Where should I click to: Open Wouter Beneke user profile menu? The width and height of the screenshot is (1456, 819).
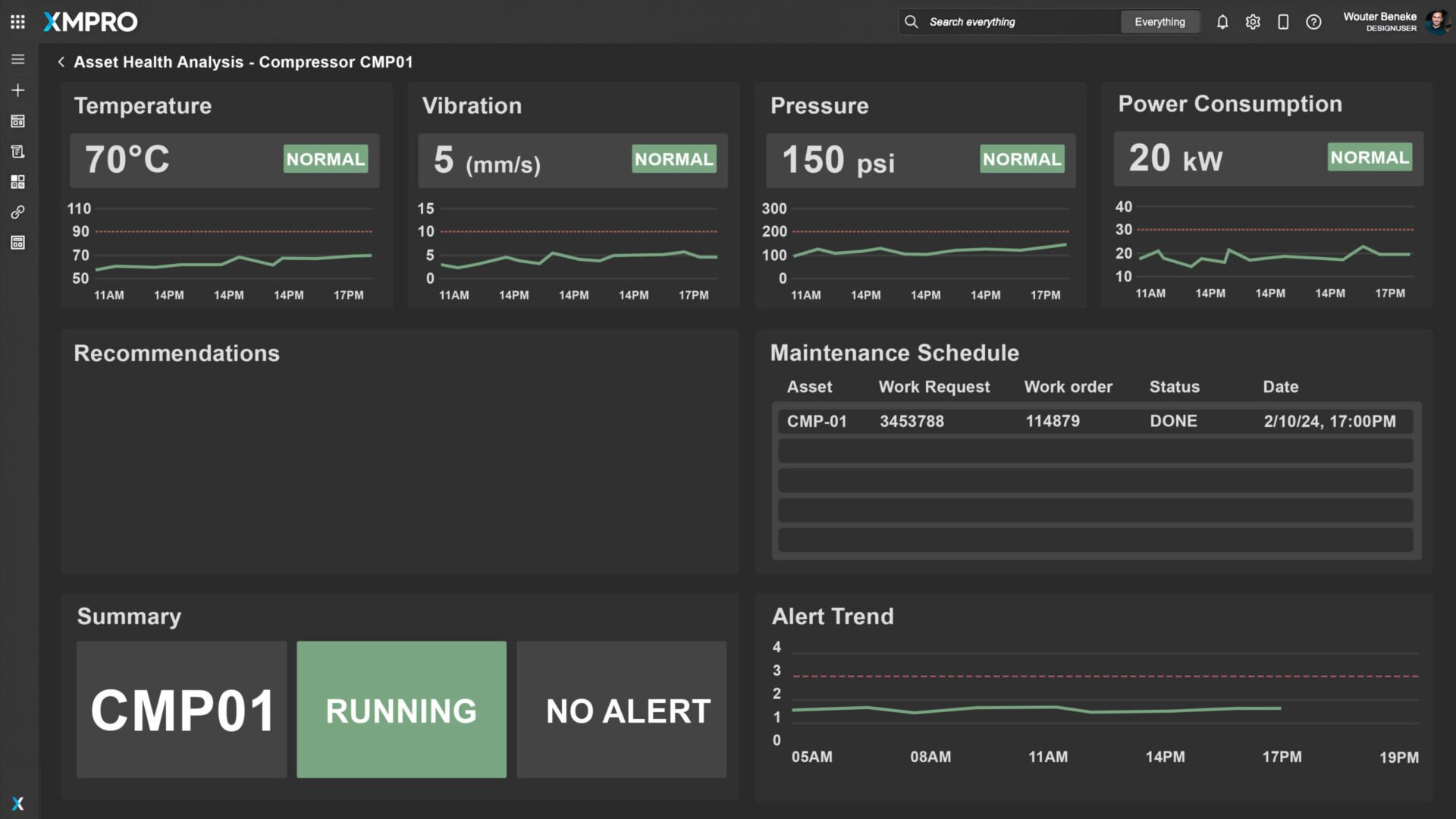coord(1395,21)
